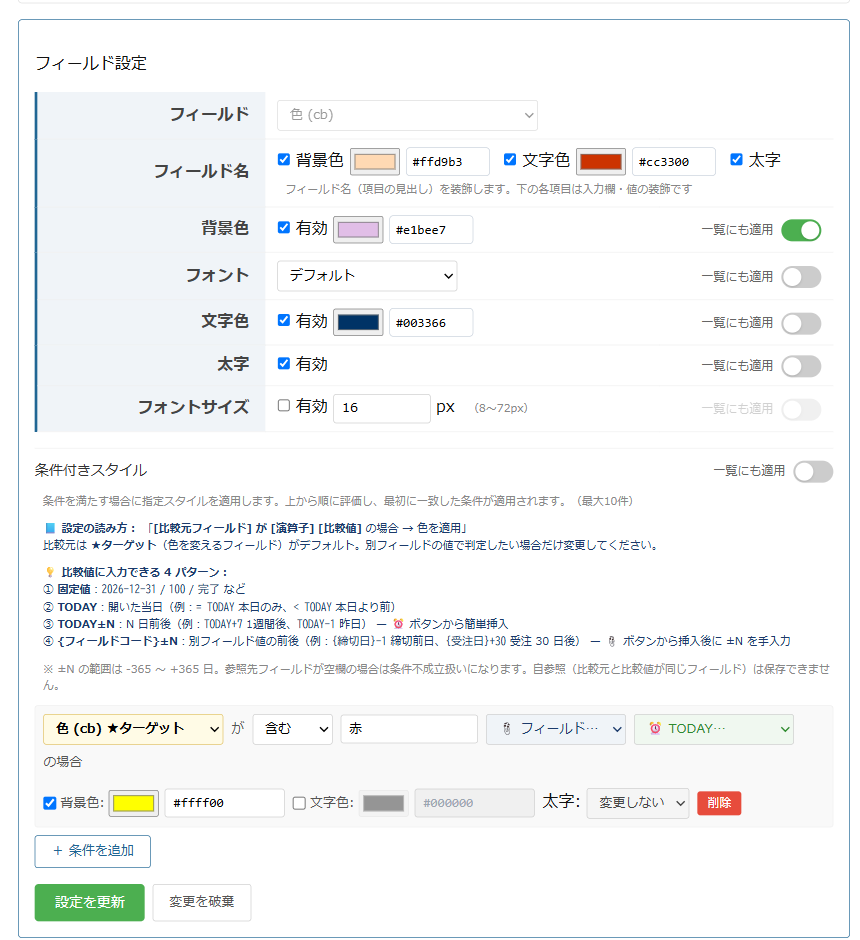Open 太字 変更しない dropdown

638,803
